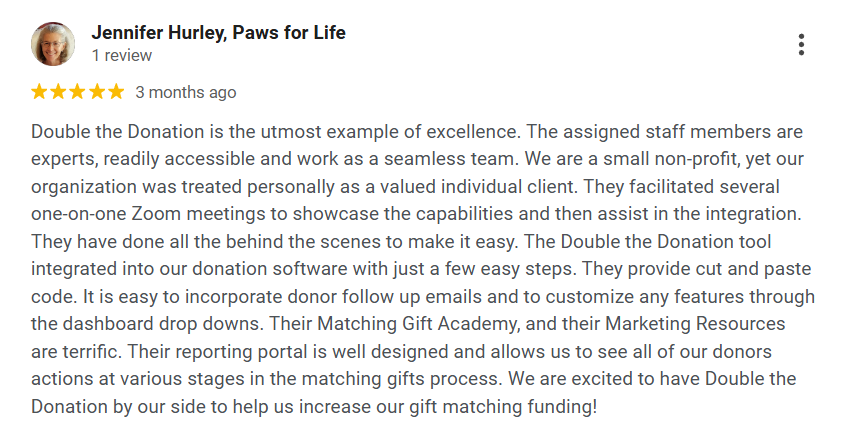Click the fifth star of the rating

point(116,92)
